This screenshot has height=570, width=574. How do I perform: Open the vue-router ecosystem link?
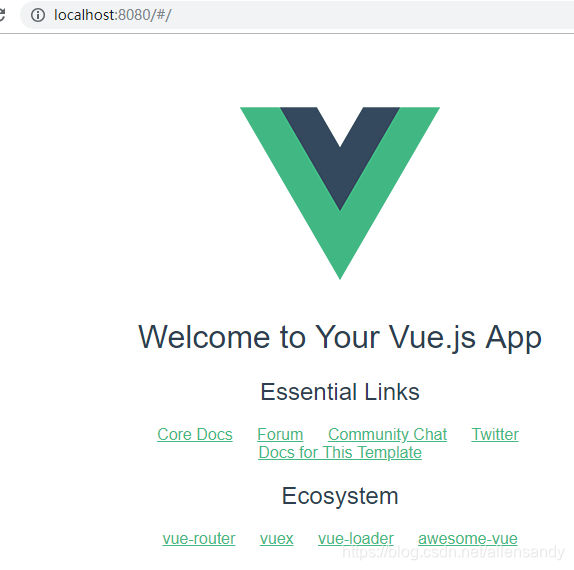tap(199, 539)
